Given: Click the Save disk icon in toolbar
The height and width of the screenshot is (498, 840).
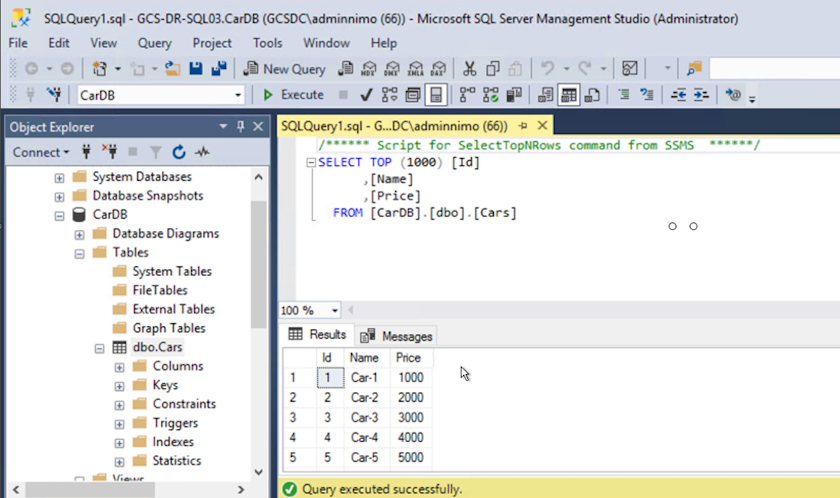Looking at the screenshot, I should coord(197,69).
